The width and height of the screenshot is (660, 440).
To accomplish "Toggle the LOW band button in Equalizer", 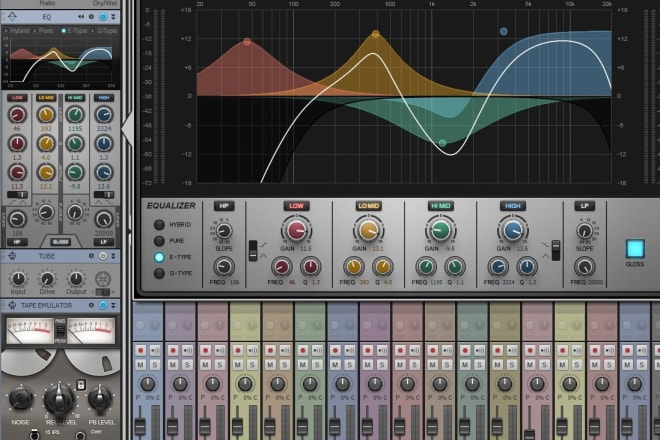I will 296,206.
